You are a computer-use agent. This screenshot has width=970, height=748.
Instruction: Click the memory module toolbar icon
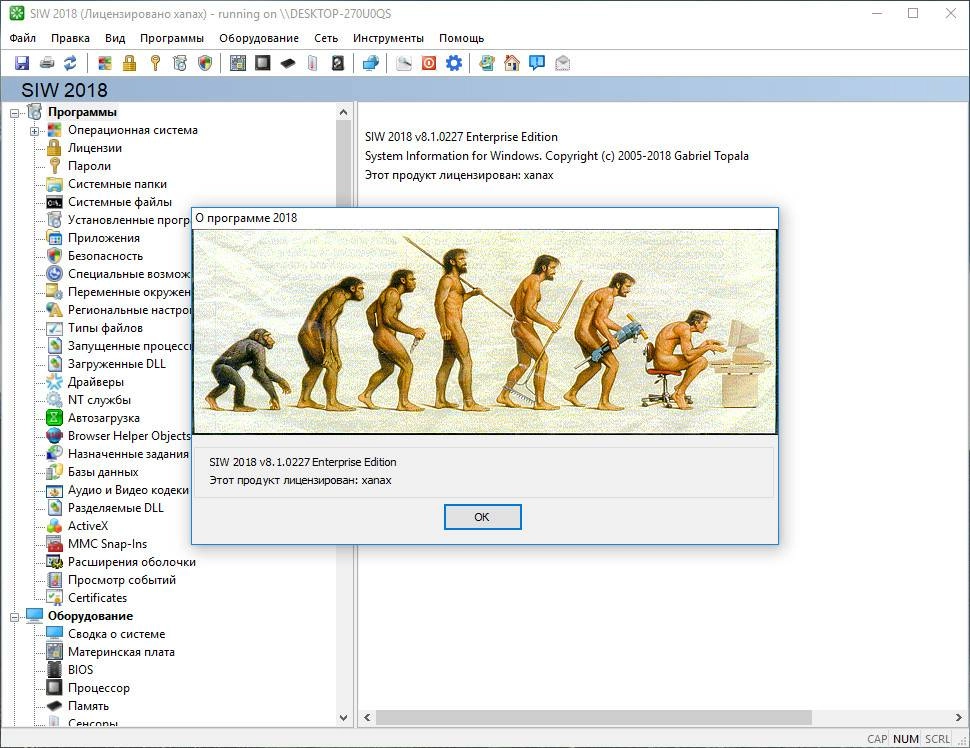[288, 62]
